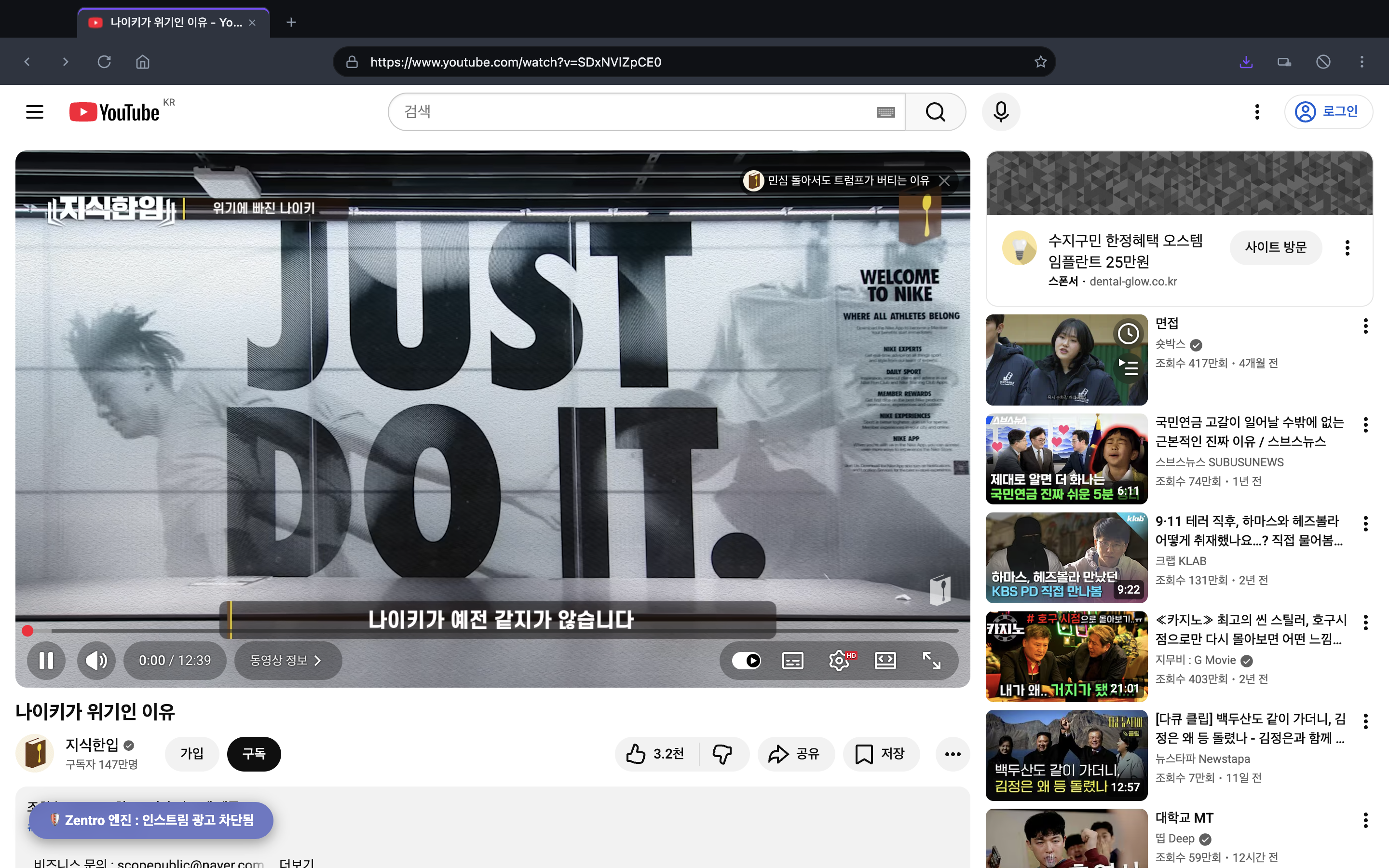This screenshot has height=868, width=1389.
Task: Switch to theater mode view
Action: click(885, 660)
